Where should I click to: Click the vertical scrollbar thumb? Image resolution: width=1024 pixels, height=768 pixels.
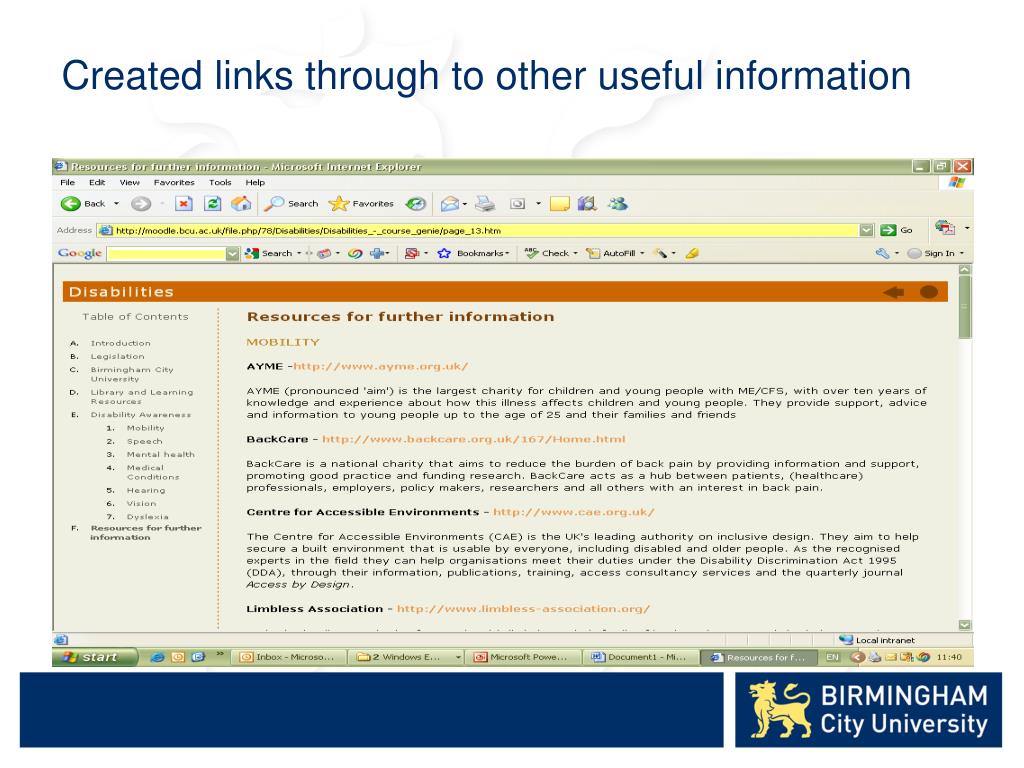(x=965, y=306)
